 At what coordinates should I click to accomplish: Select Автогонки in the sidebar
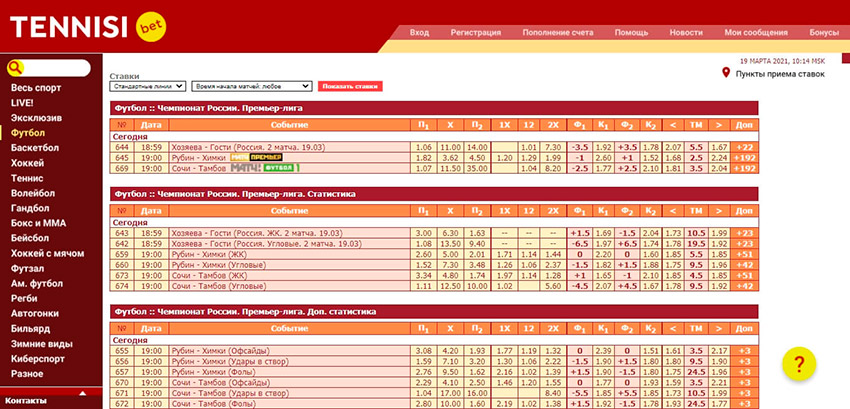click(35, 314)
